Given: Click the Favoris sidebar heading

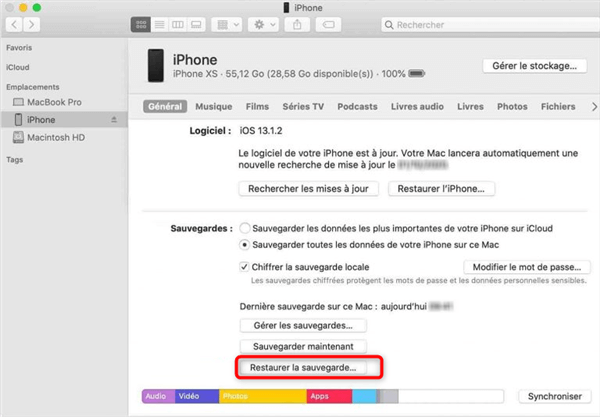Looking at the screenshot, I should 19,48.
